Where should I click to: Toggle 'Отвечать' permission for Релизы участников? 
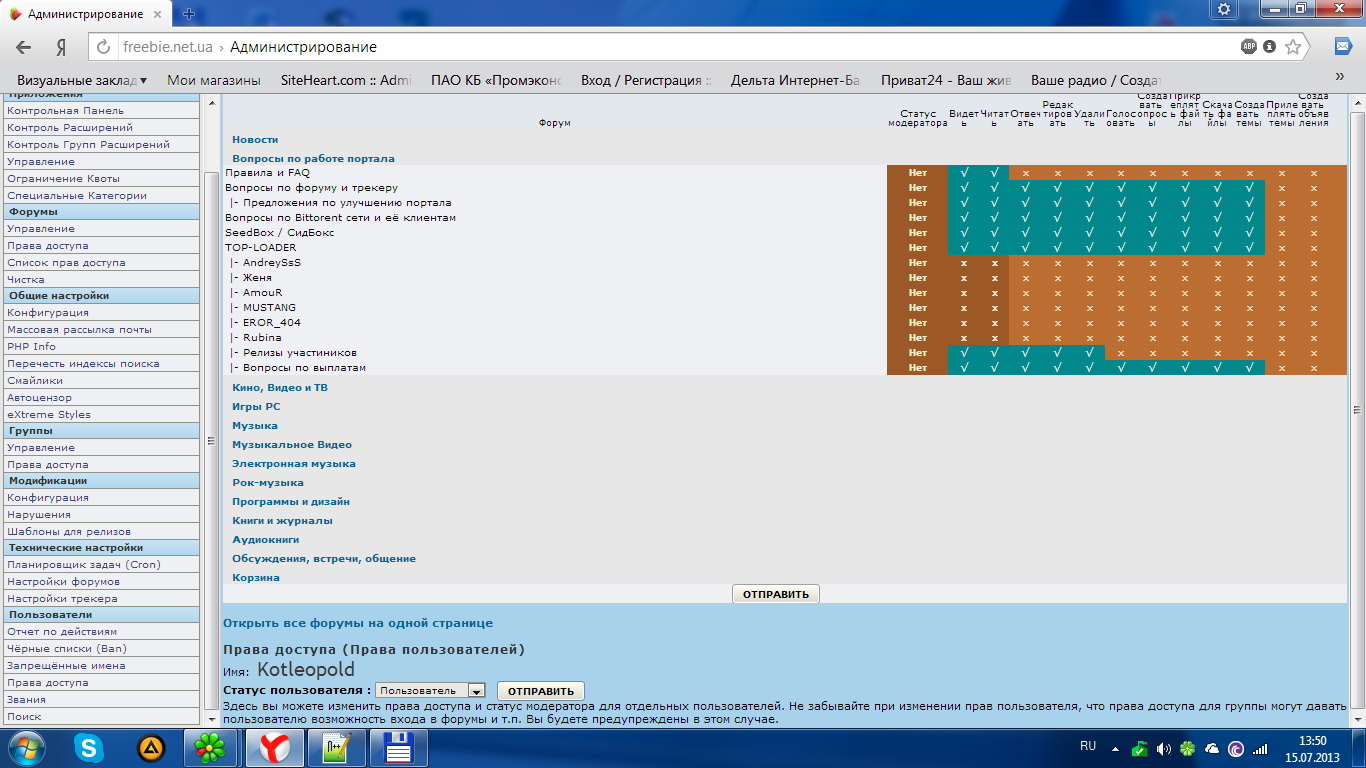[x=1025, y=353]
